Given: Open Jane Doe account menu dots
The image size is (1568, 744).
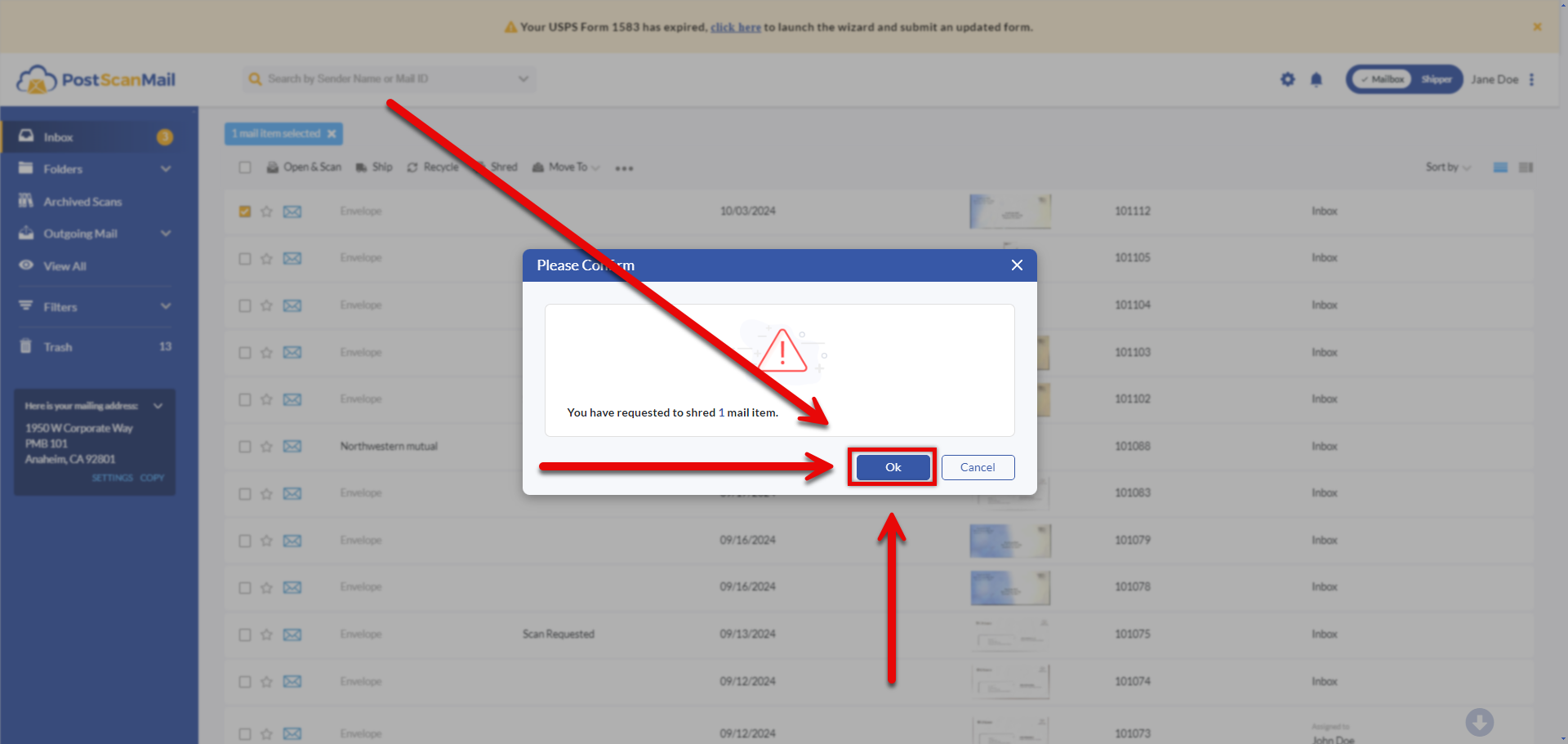Looking at the screenshot, I should click(x=1532, y=79).
